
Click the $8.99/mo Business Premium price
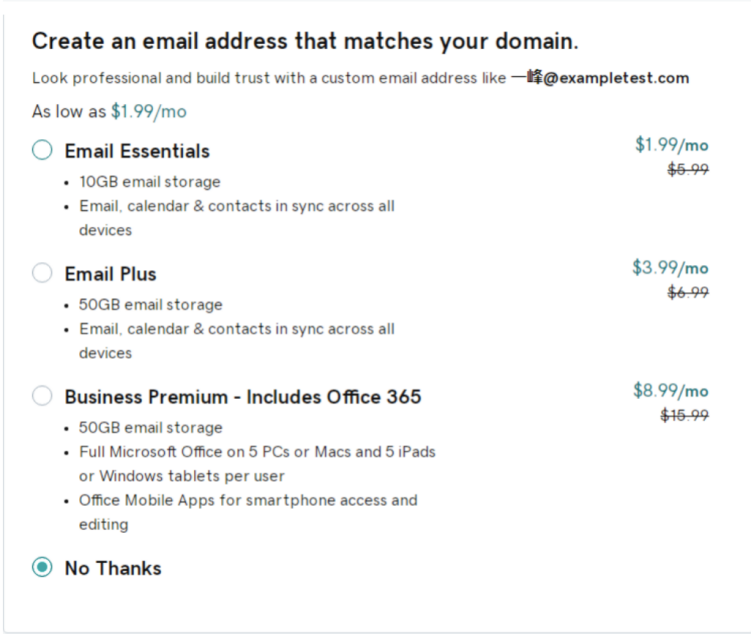click(670, 391)
